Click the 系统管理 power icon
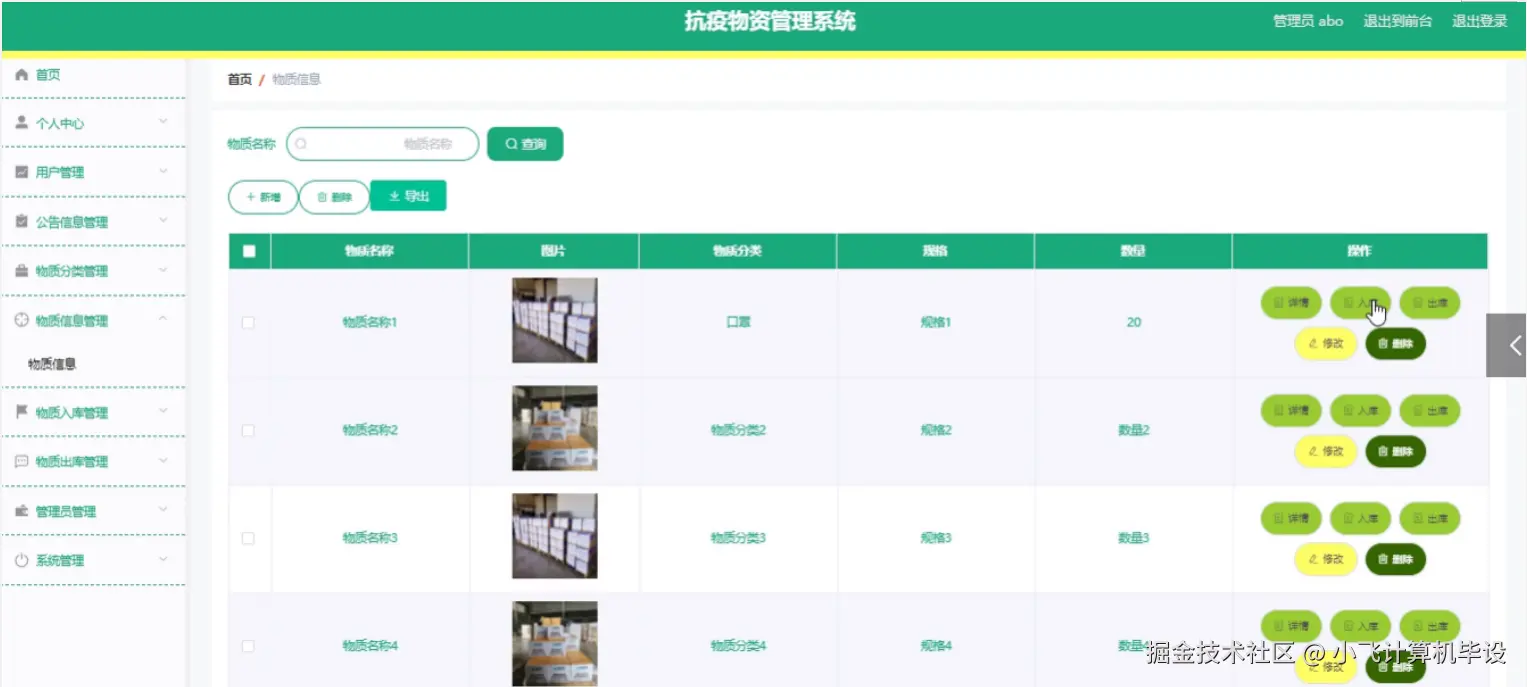The image size is (1527, 687). click(20, 560)
